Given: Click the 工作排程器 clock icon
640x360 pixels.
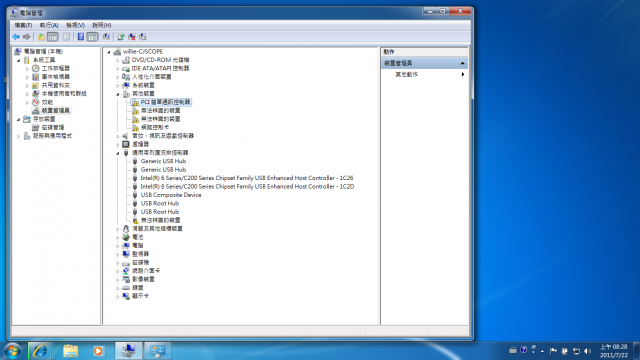Looking at the screenshot, I should [x=36, y=68].
